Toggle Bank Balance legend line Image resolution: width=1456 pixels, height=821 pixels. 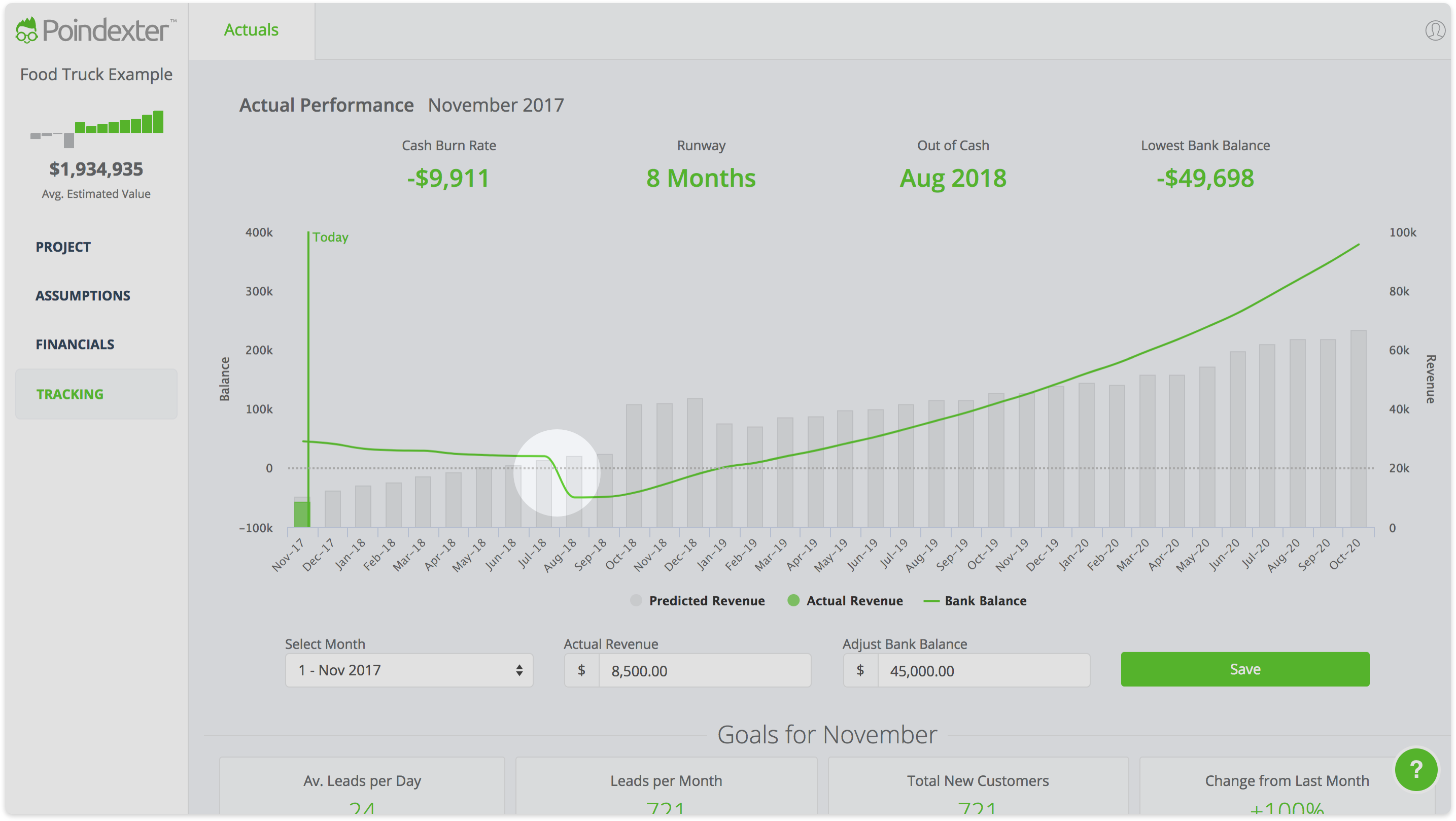click(975, 600)
